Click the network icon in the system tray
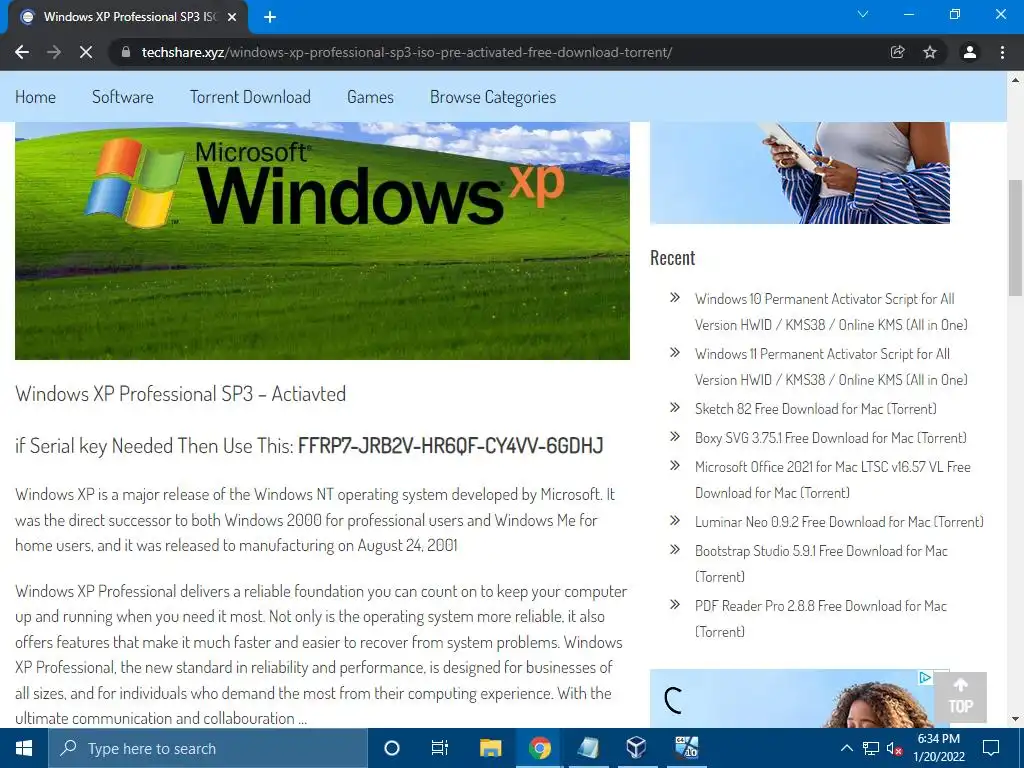The width and height of the screenshot is (1024, 768). (x=871, y=748)
